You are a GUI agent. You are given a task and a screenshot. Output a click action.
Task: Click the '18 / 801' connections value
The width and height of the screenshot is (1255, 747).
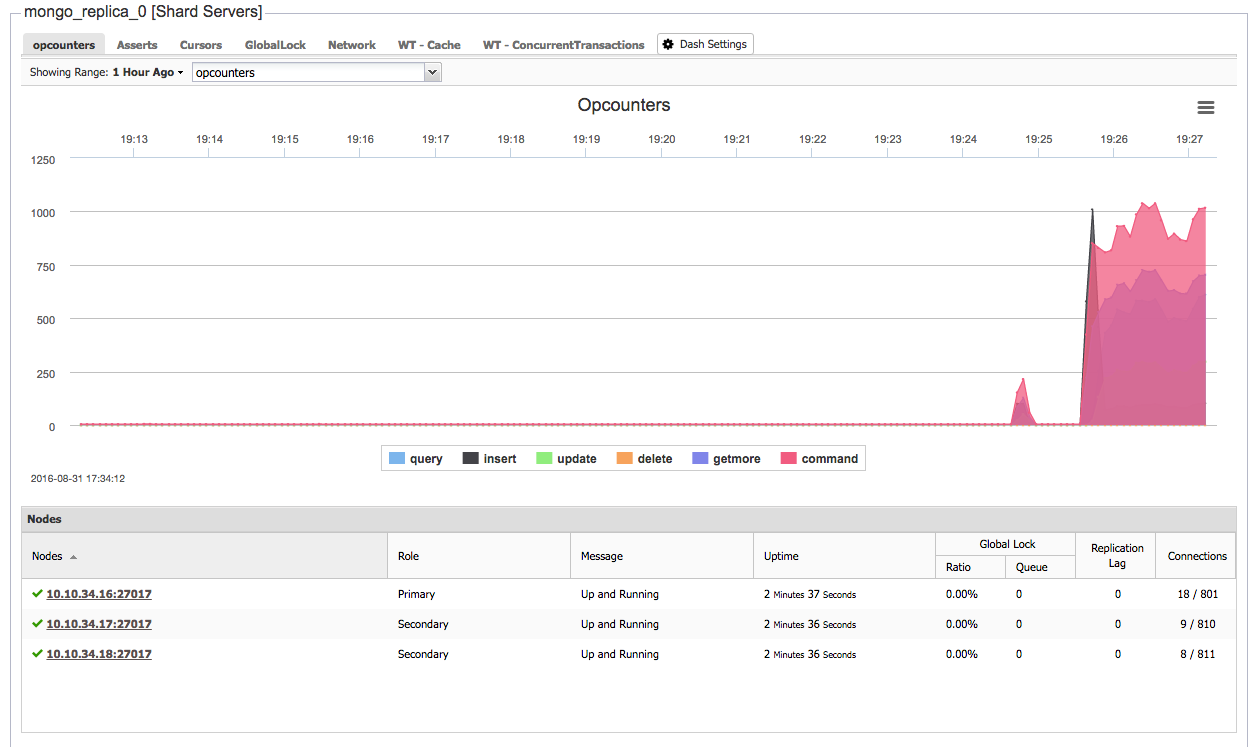coord(1197,594)
